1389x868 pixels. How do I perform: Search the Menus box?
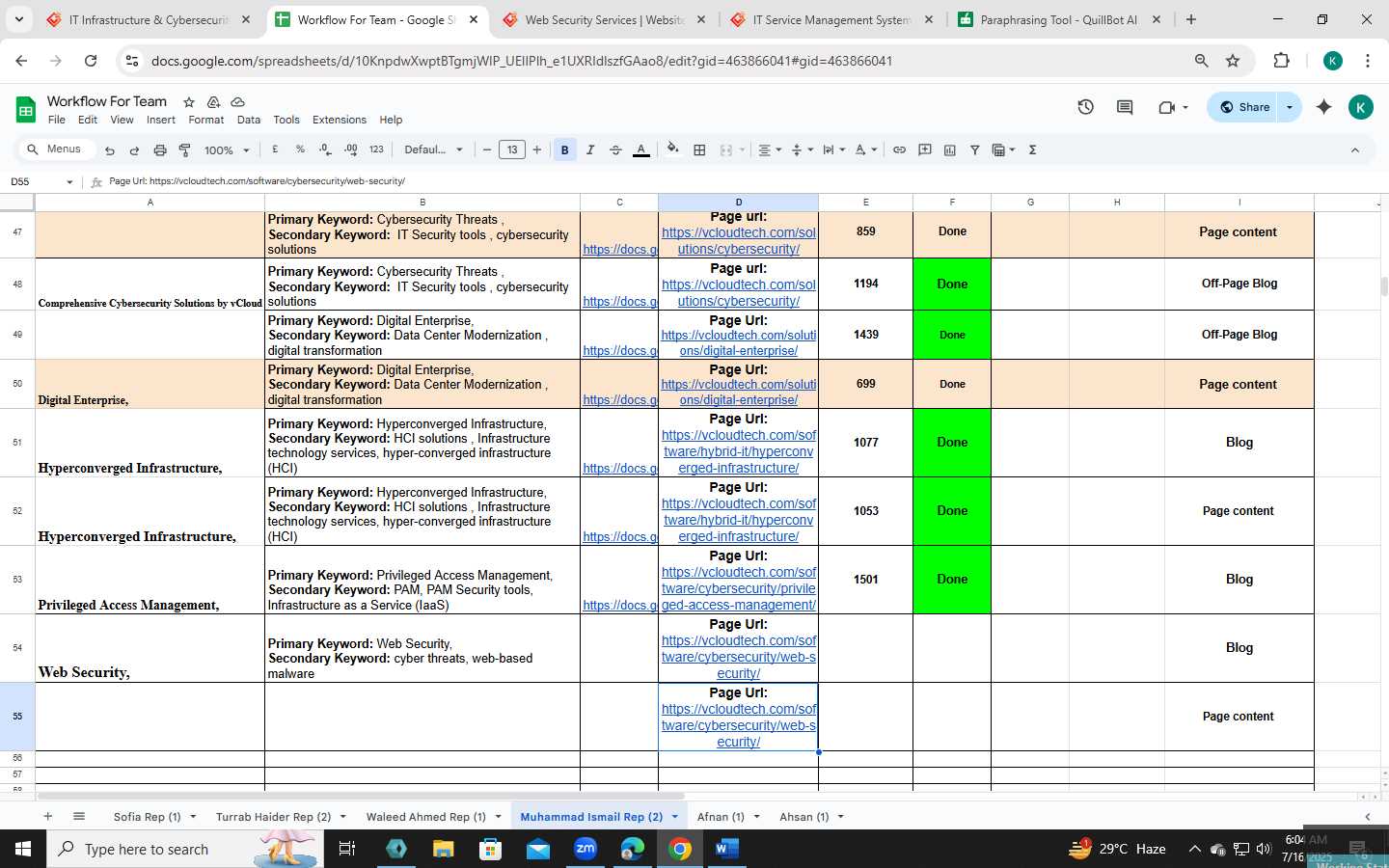tap(58, 149)
